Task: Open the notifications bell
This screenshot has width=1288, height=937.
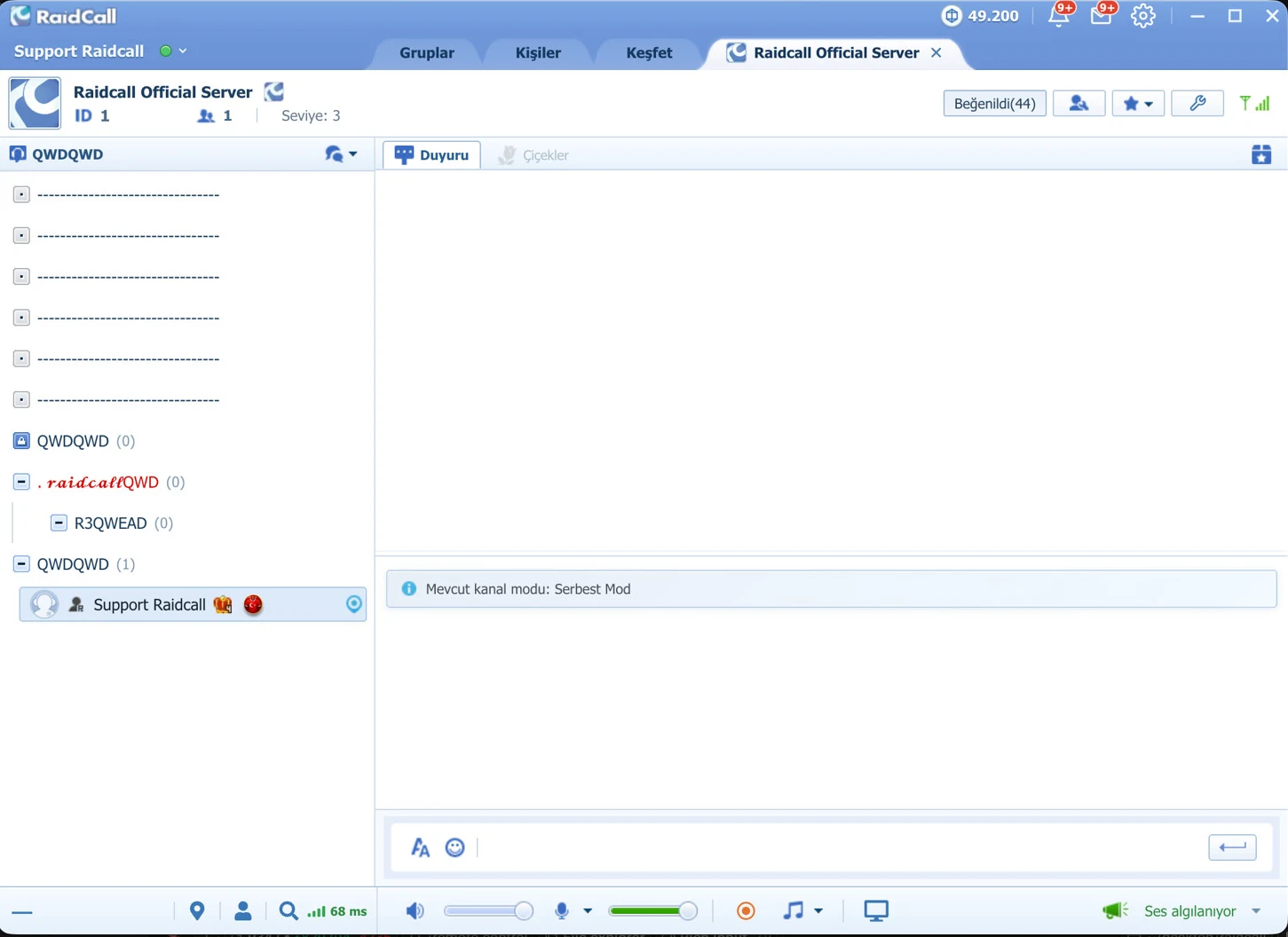Action: pyautogui.click(x=1059, y=15)
